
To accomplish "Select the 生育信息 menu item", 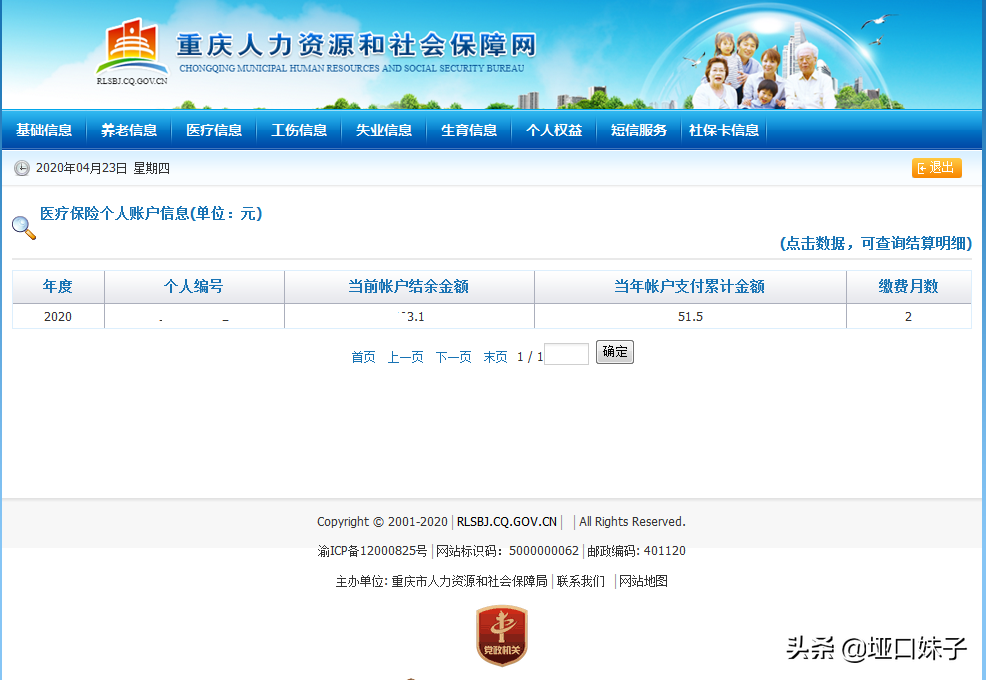I will click(x=469, y=130).
